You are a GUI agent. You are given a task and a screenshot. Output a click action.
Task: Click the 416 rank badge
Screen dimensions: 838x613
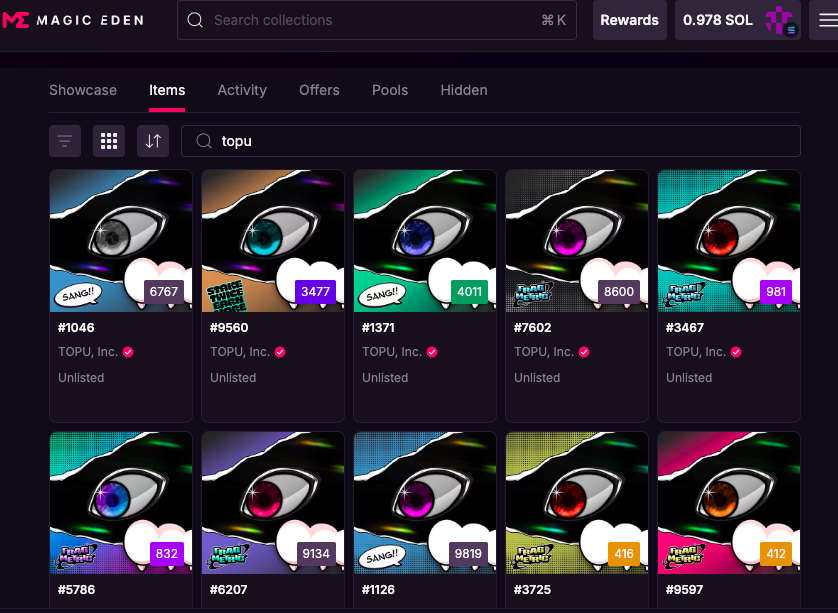coord(624,554)
